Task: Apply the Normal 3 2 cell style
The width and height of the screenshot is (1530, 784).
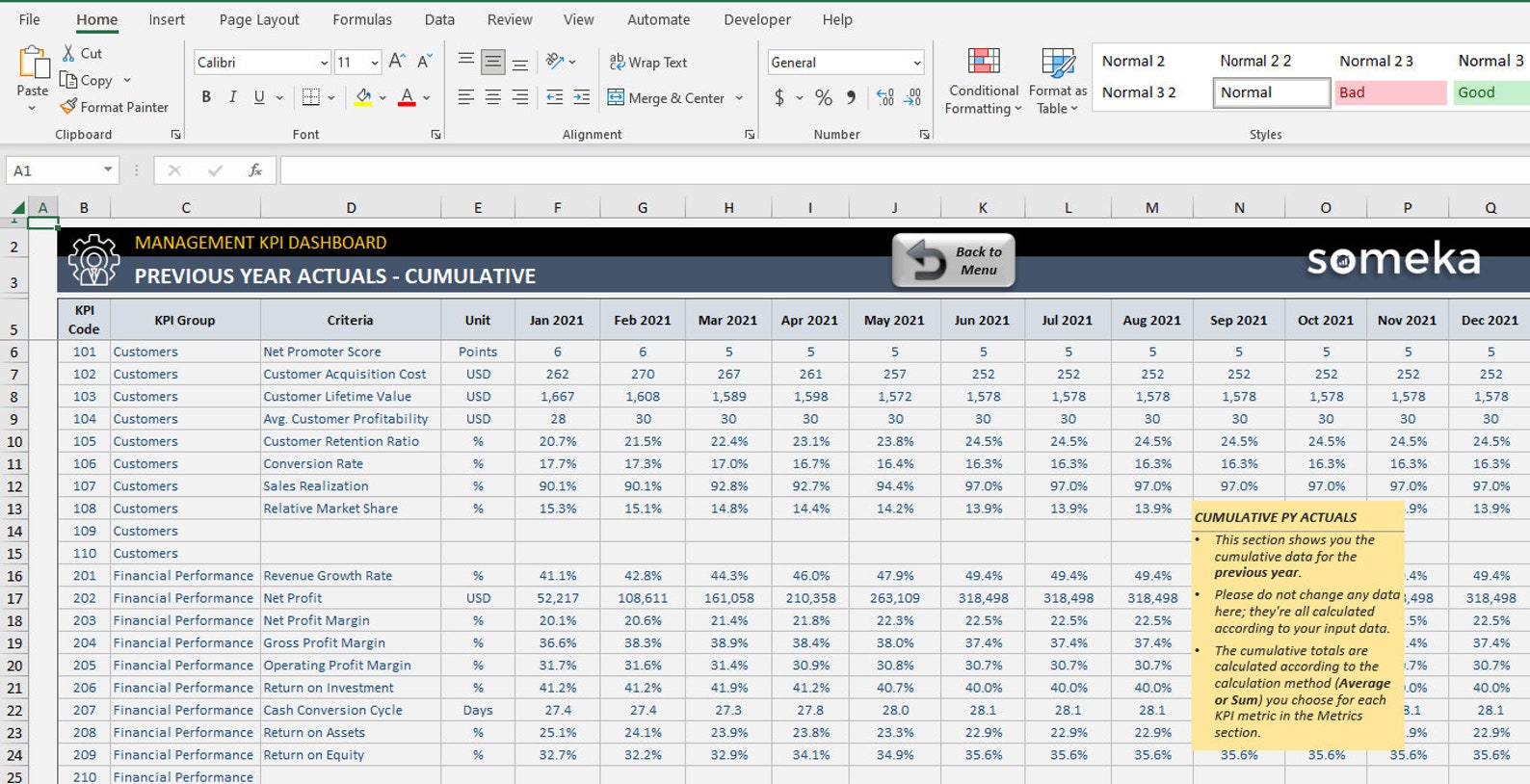Action: point(1139,92)
